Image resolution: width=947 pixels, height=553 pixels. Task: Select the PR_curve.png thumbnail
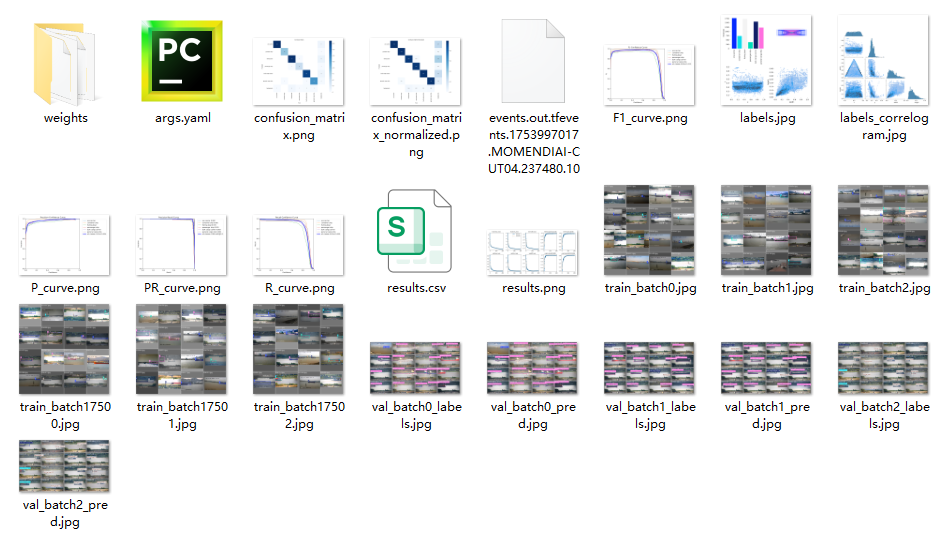[181, 245]
